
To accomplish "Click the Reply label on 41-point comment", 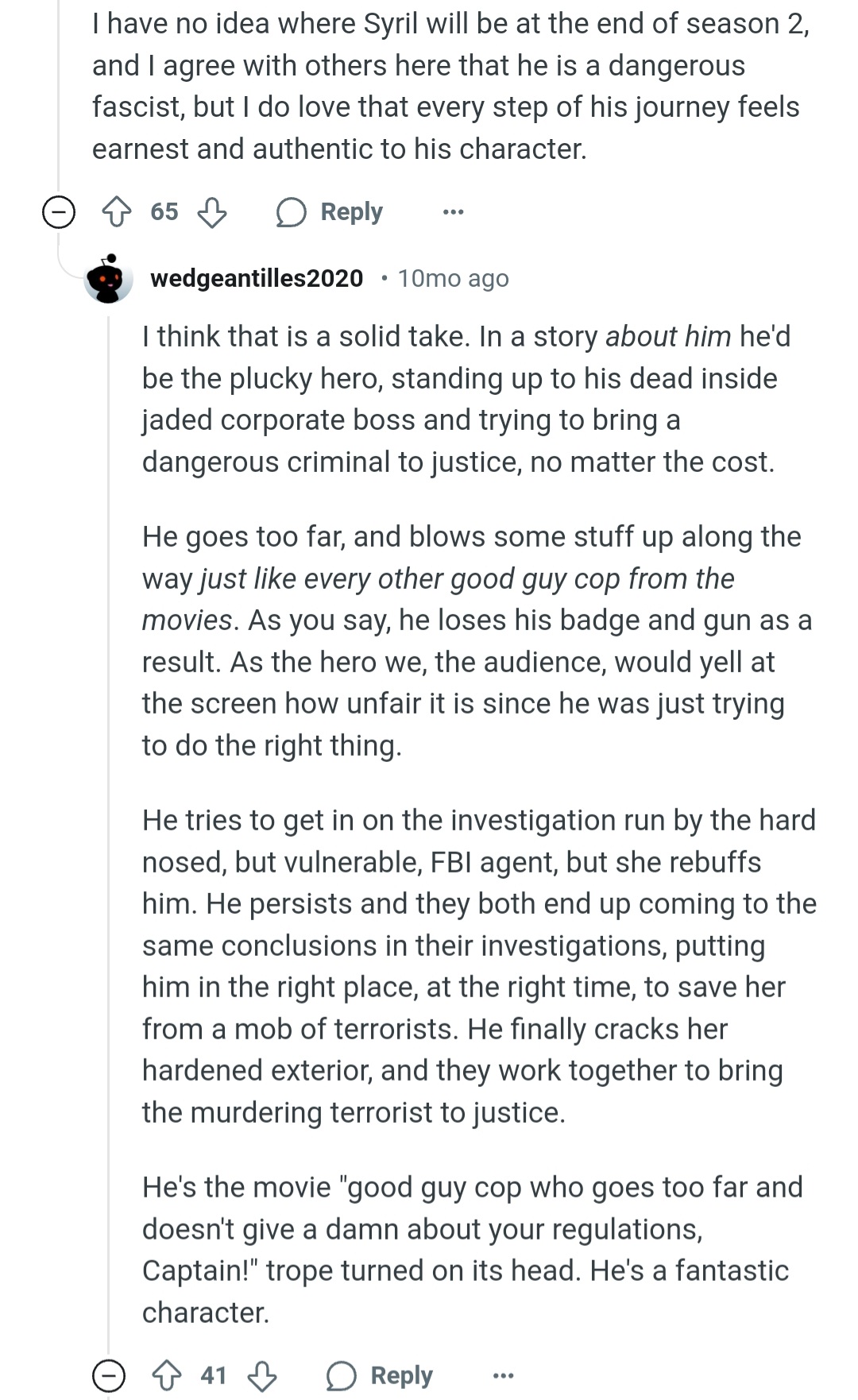I will pyautogui.click(x=401, y=1375).
